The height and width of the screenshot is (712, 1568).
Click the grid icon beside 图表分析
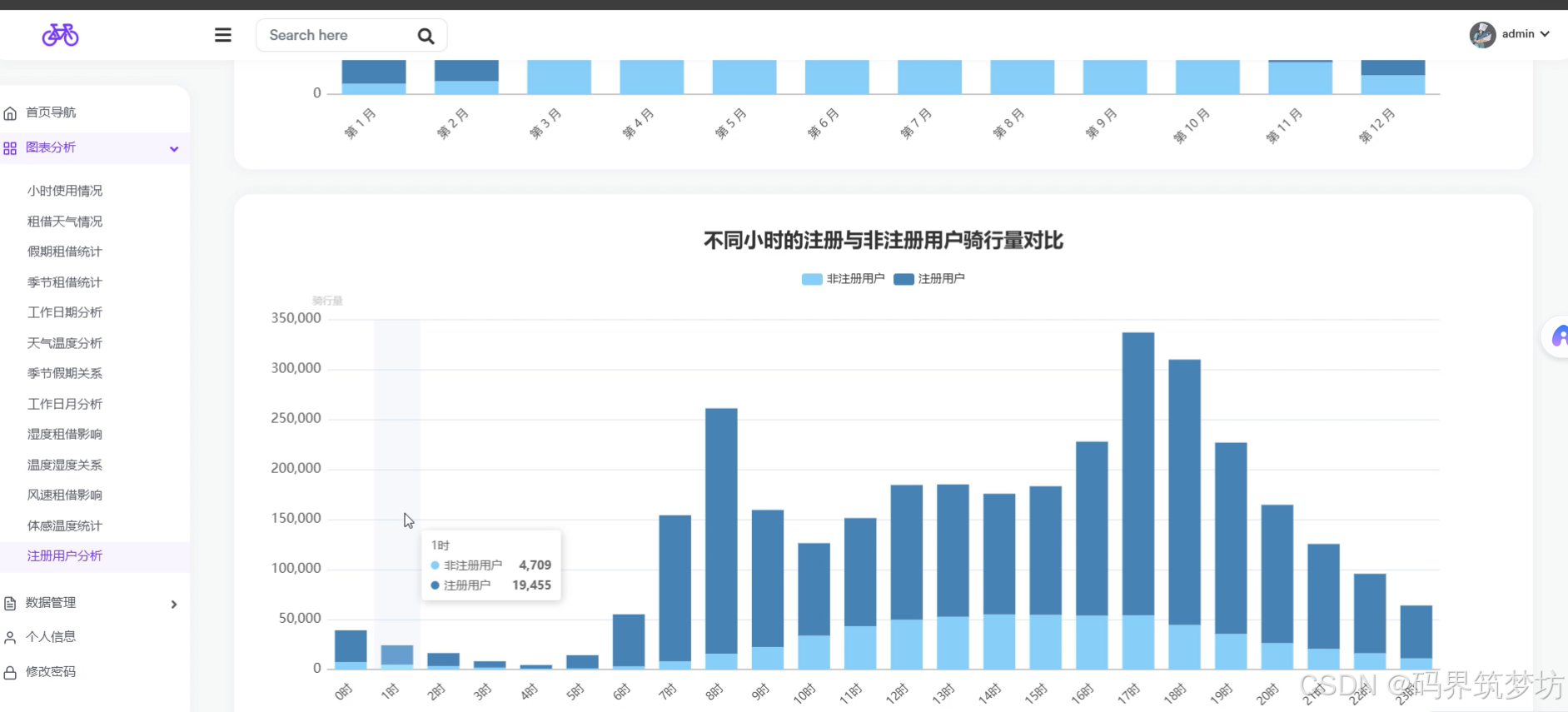(x=10, y=148)
